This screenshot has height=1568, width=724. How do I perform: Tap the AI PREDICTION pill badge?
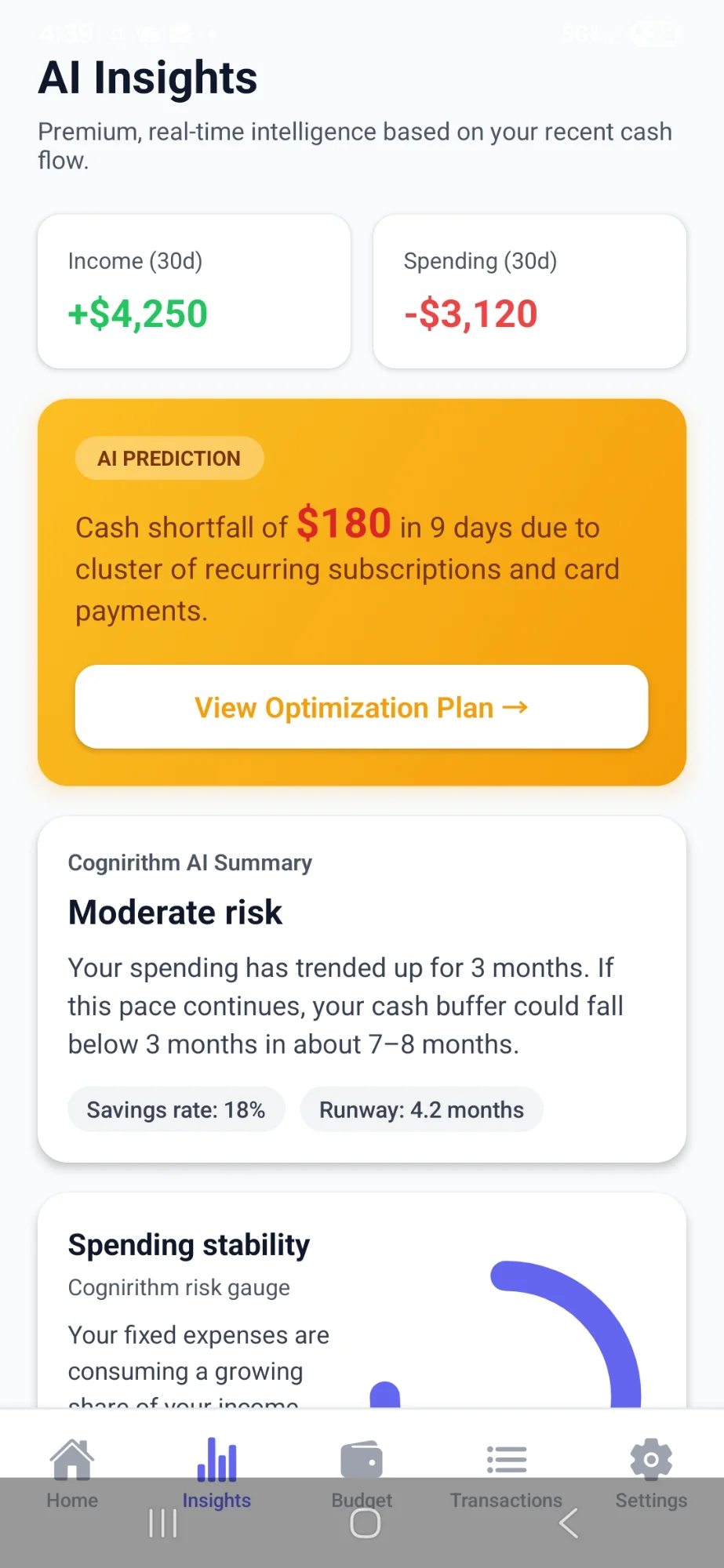coord(169,458)
